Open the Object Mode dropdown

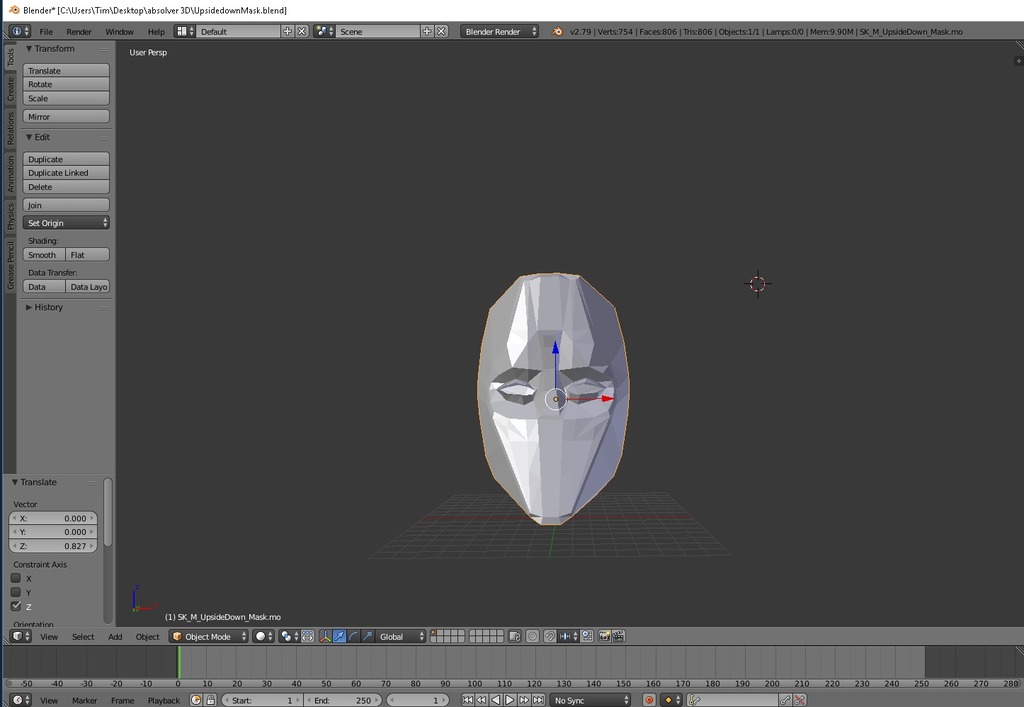[209, 636]
